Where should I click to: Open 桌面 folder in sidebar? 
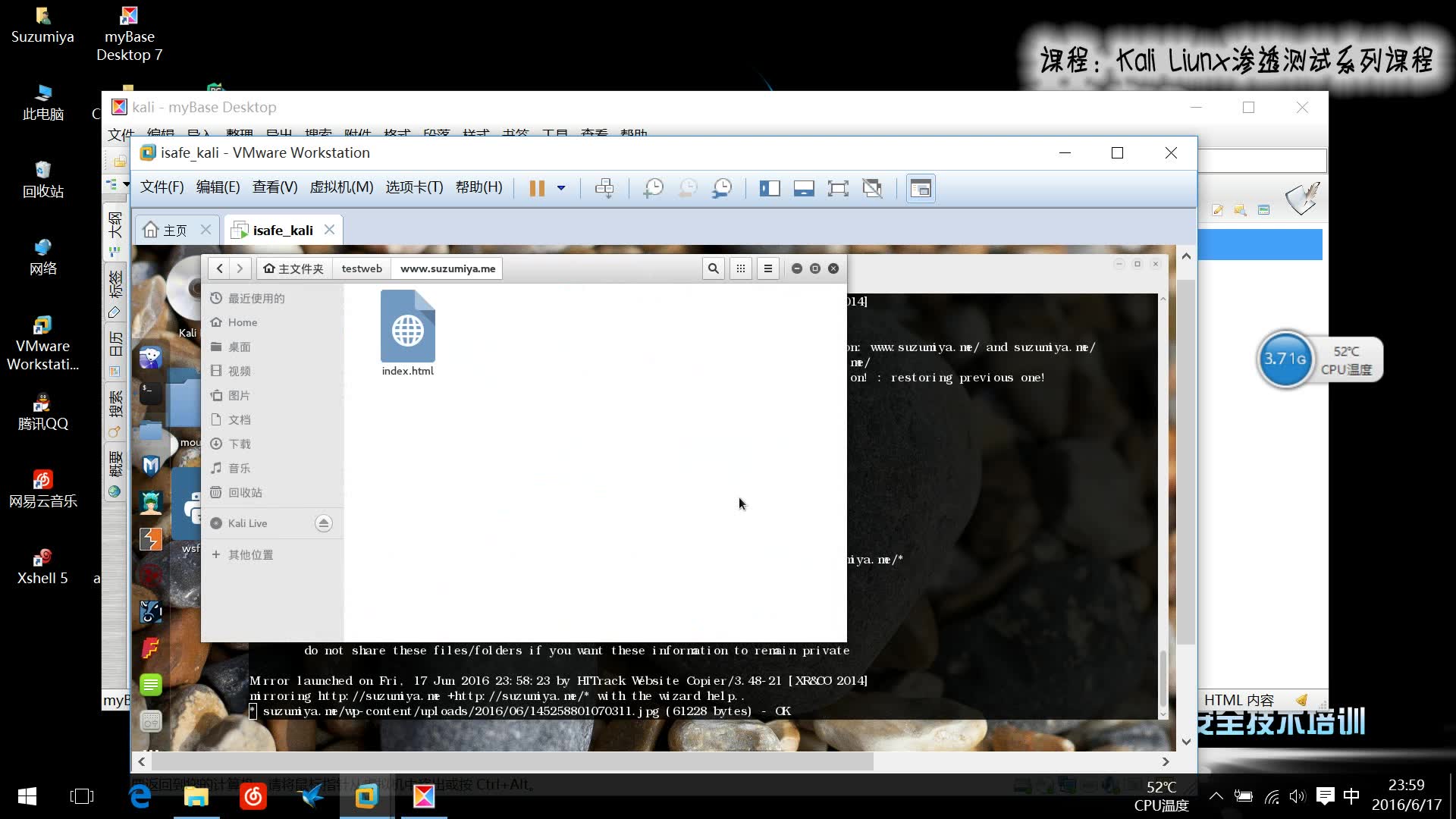(271, 347)
